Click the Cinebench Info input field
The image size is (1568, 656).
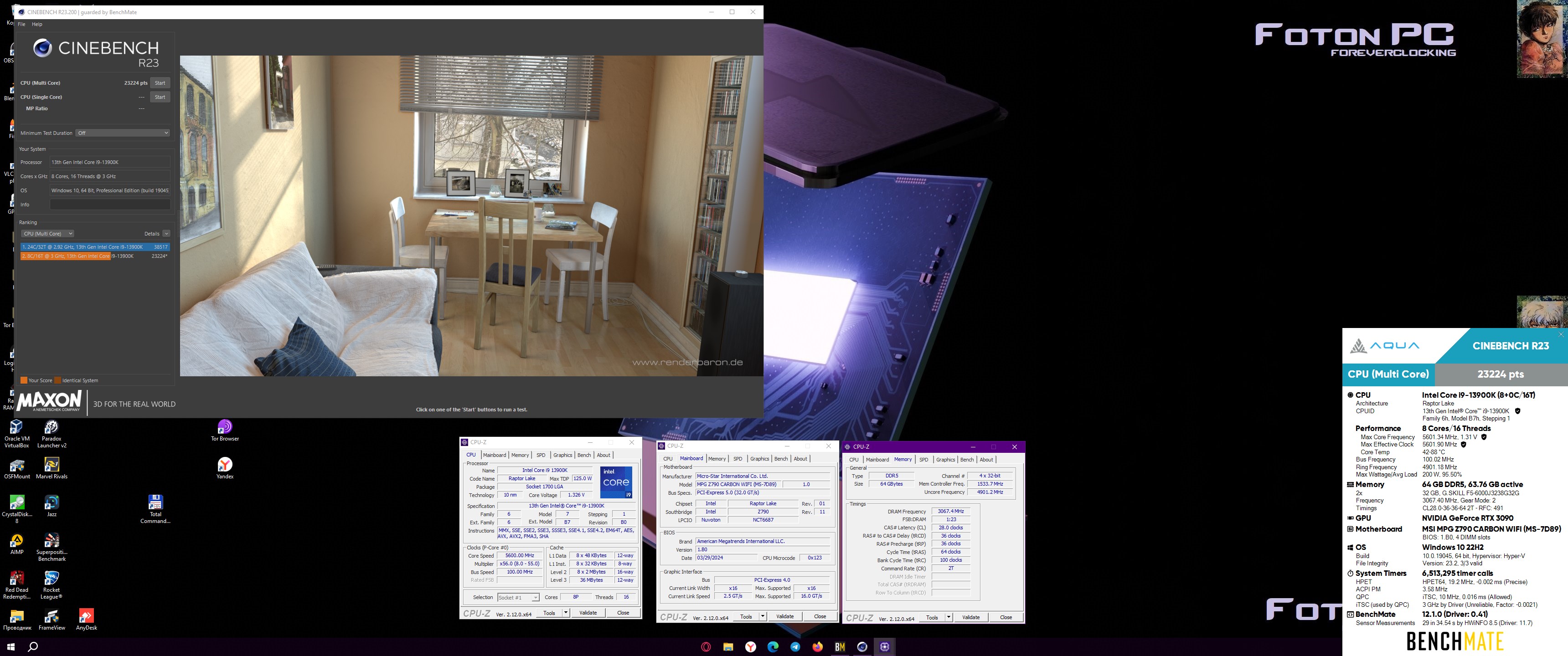click(x=110, y=205)
